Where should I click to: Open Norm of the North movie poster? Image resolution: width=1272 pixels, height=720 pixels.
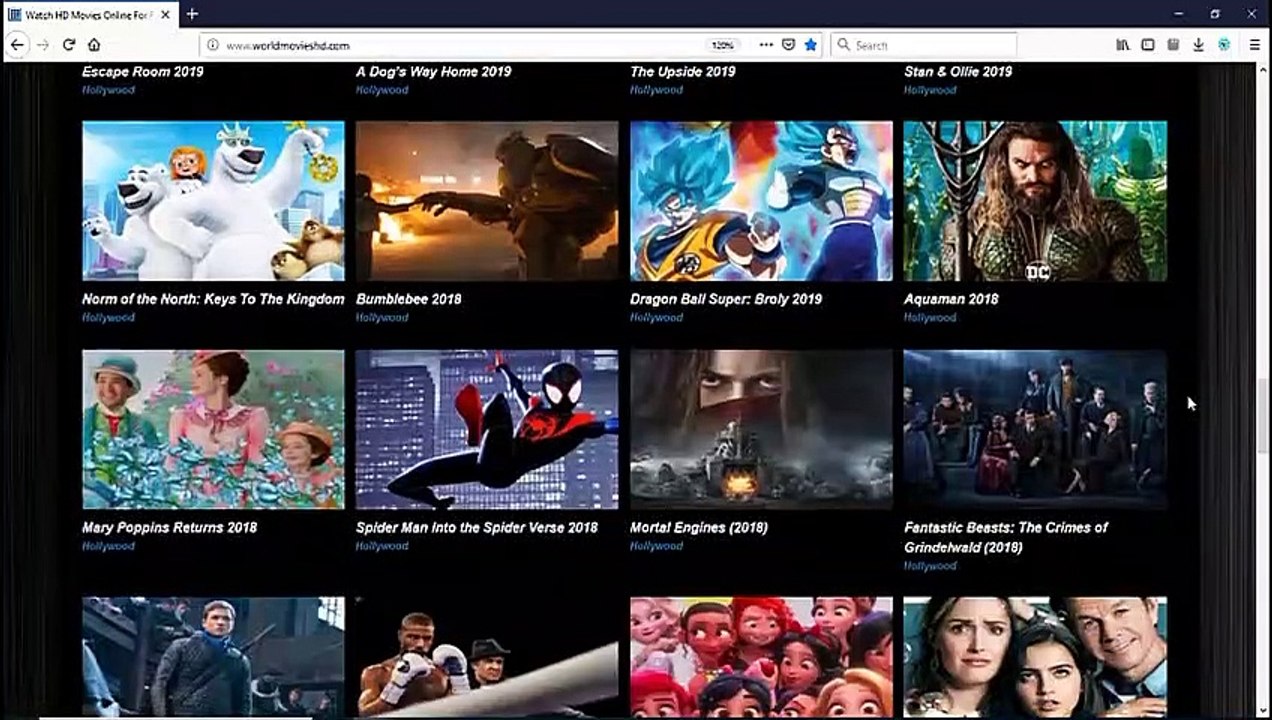pyautogui.click(x=213, y=201)
